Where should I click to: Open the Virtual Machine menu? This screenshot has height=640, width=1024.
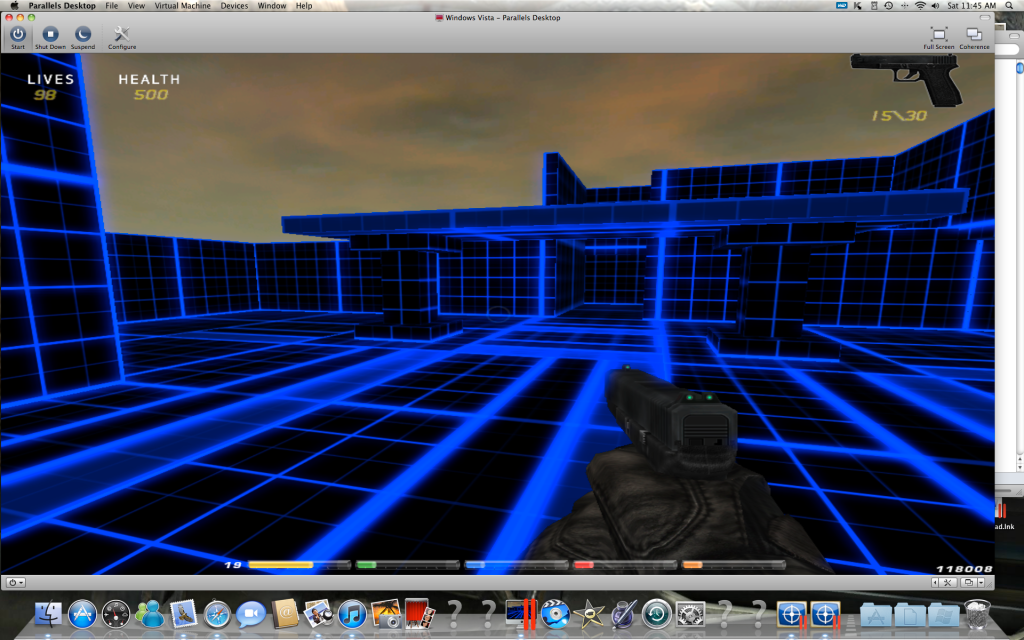183,5
